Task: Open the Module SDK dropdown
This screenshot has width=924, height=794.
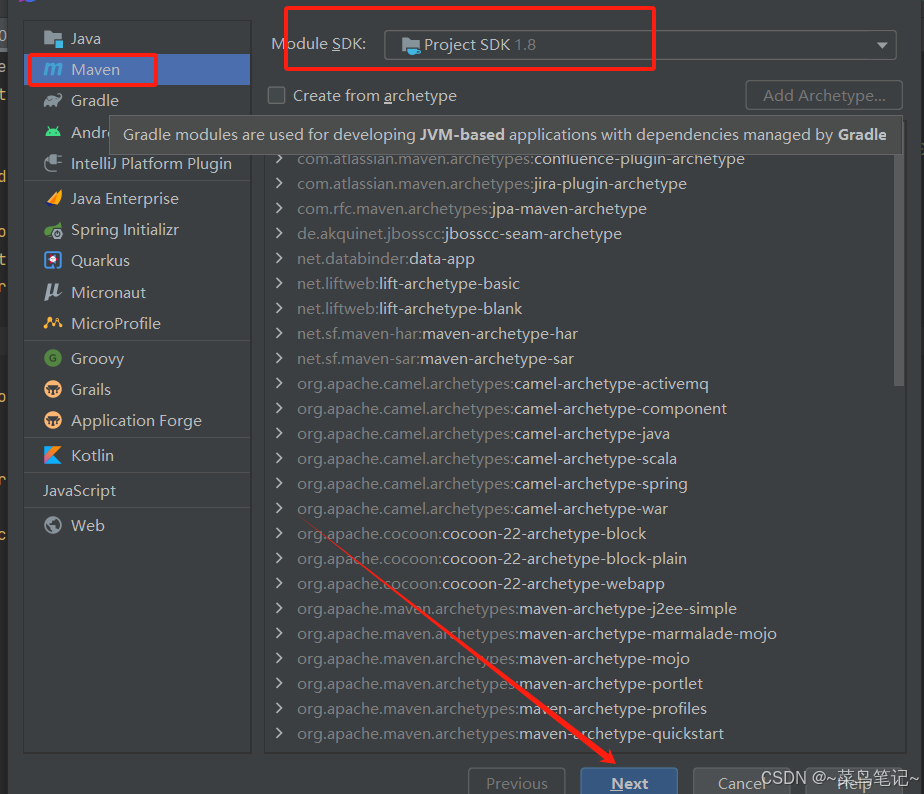Action: click(x=640, y=45)
